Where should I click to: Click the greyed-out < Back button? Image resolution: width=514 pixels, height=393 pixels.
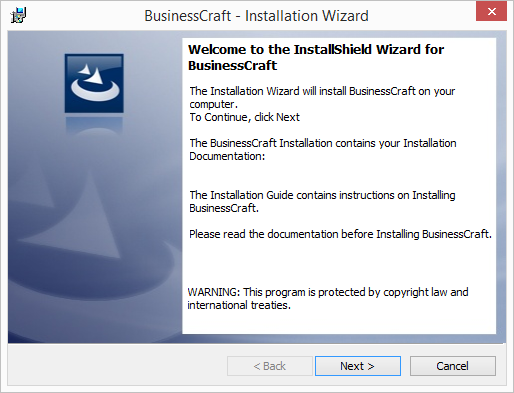(x=270, y=366)
